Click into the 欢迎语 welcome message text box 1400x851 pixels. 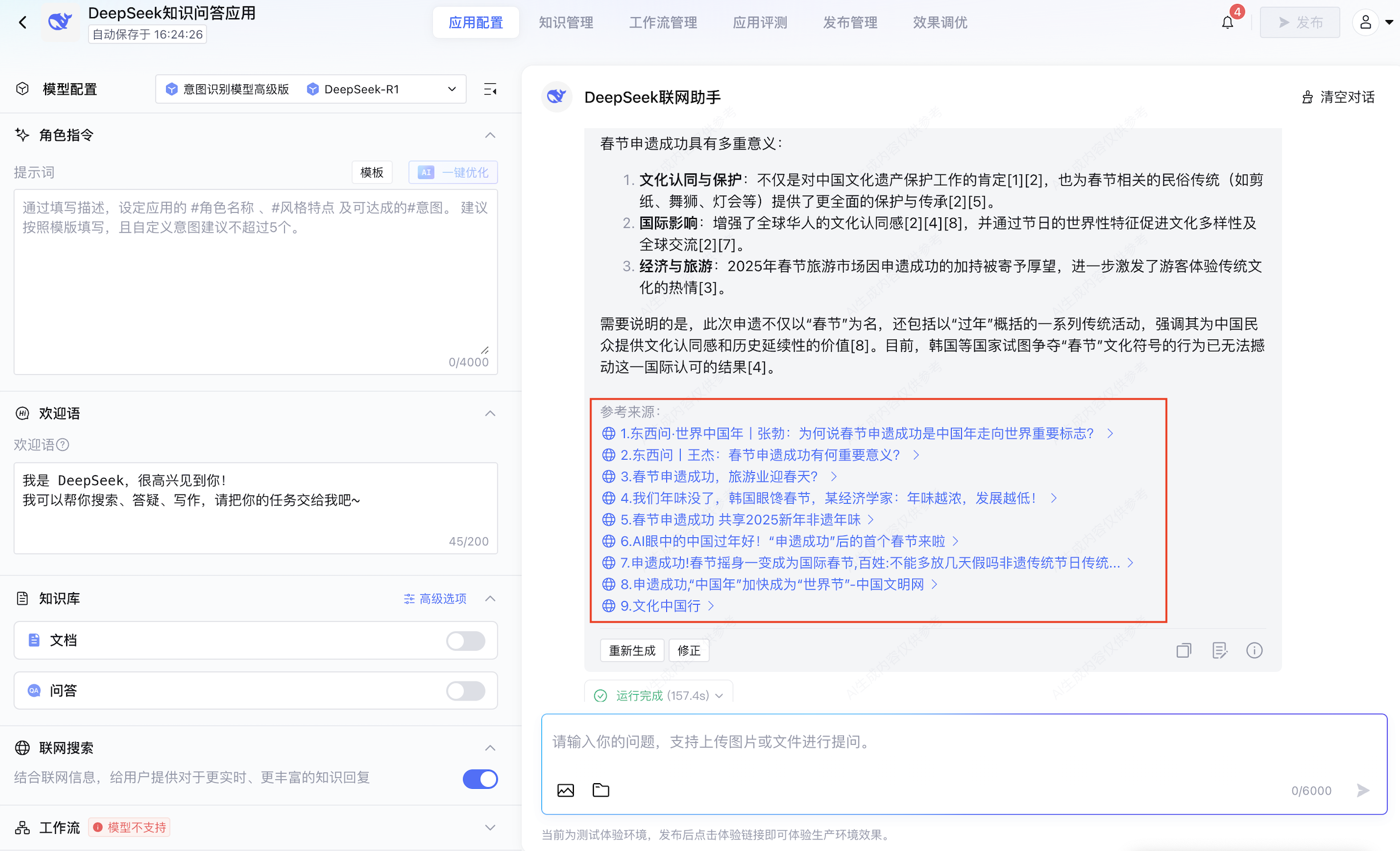[256, 508]
